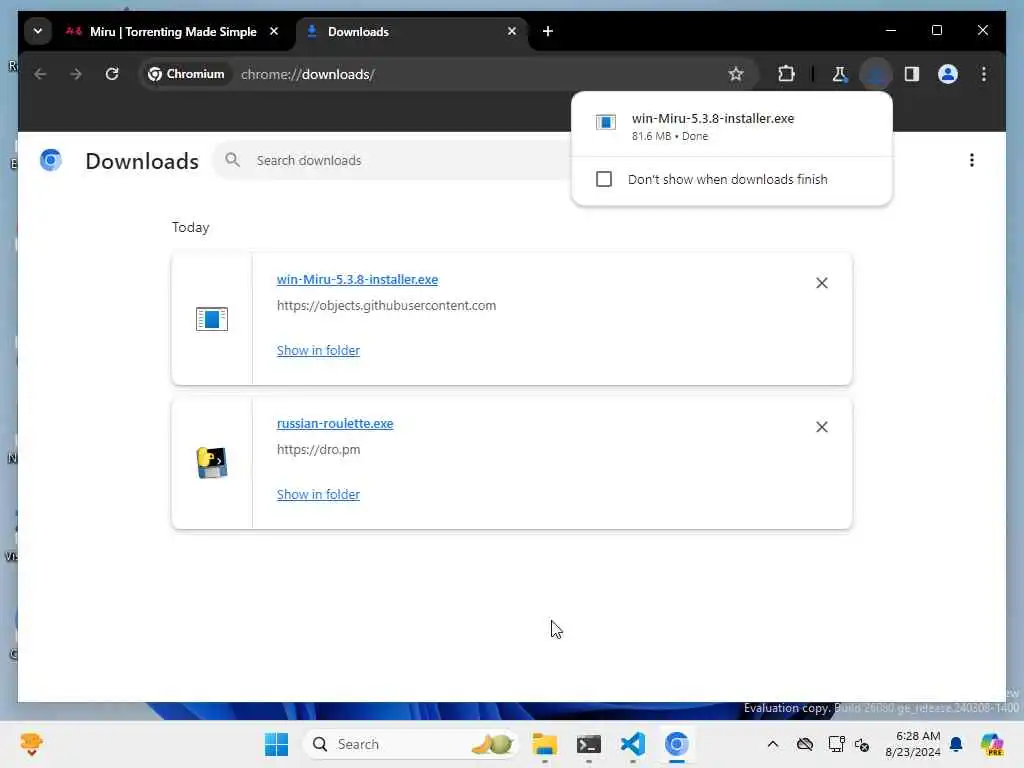
Task: Open the tab search dropdown arrow
Action: pos(38,31)
